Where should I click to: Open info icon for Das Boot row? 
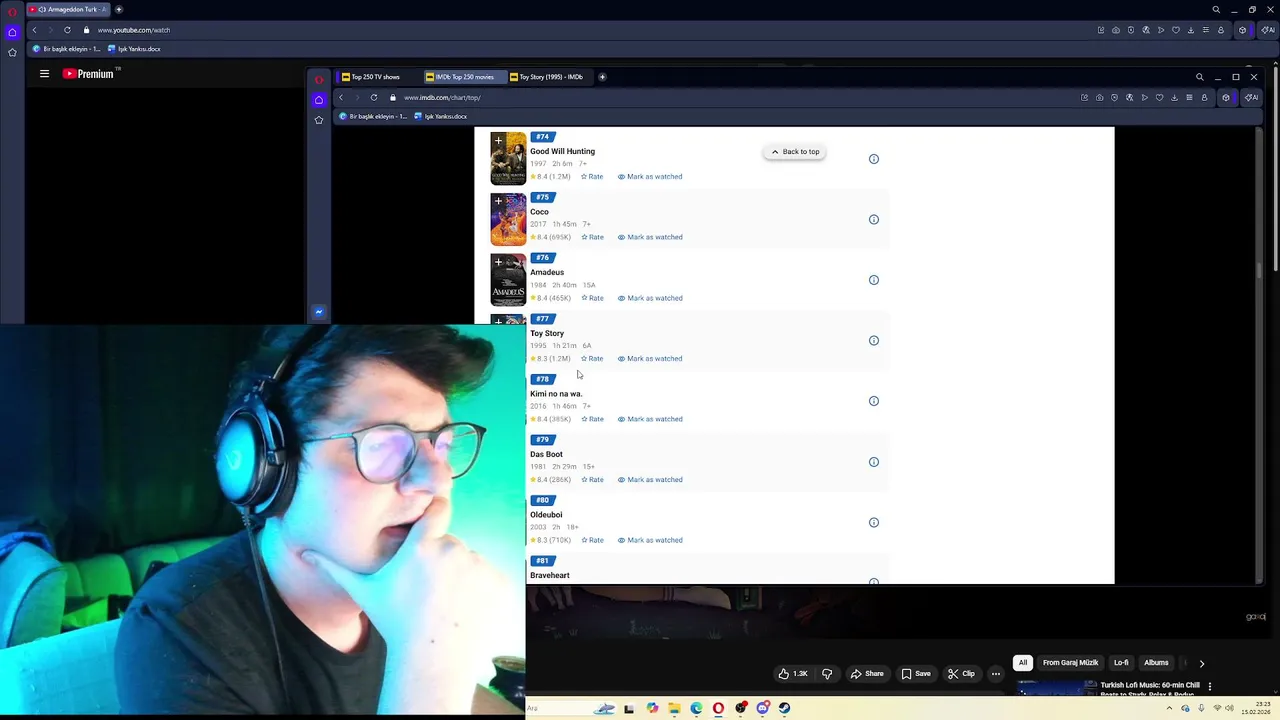click(x=873, y=462)
